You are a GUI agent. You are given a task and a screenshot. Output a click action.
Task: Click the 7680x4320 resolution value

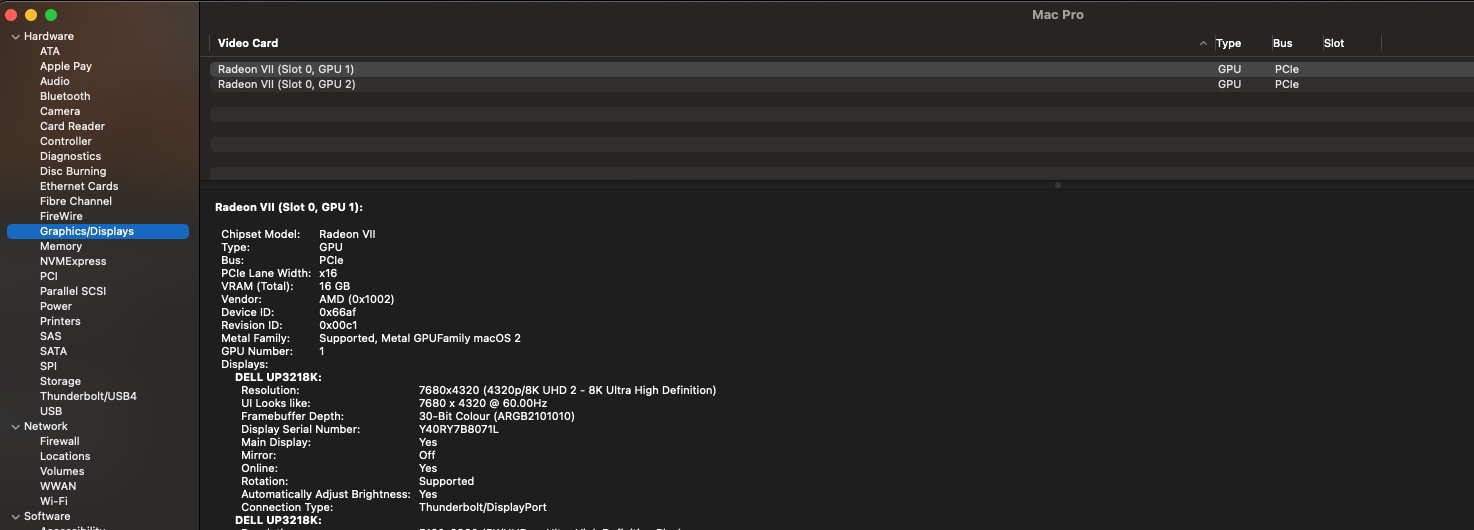pos(567,390)
